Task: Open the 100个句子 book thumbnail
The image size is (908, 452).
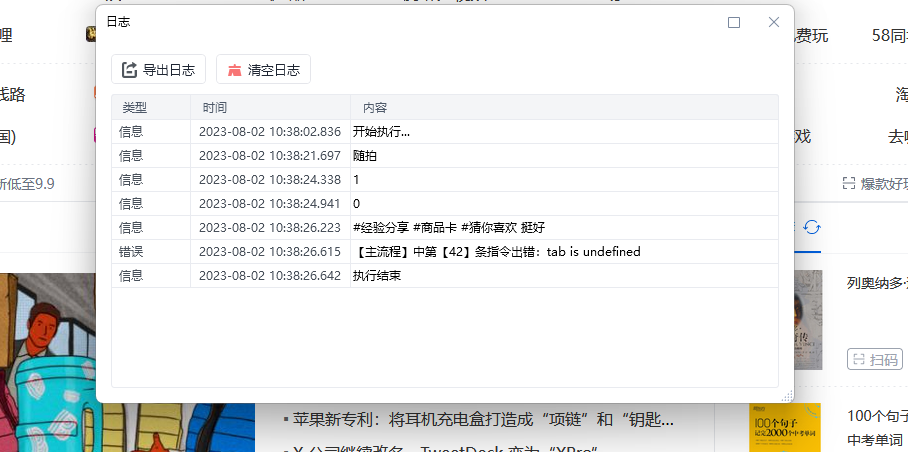Action: point(785,427)
